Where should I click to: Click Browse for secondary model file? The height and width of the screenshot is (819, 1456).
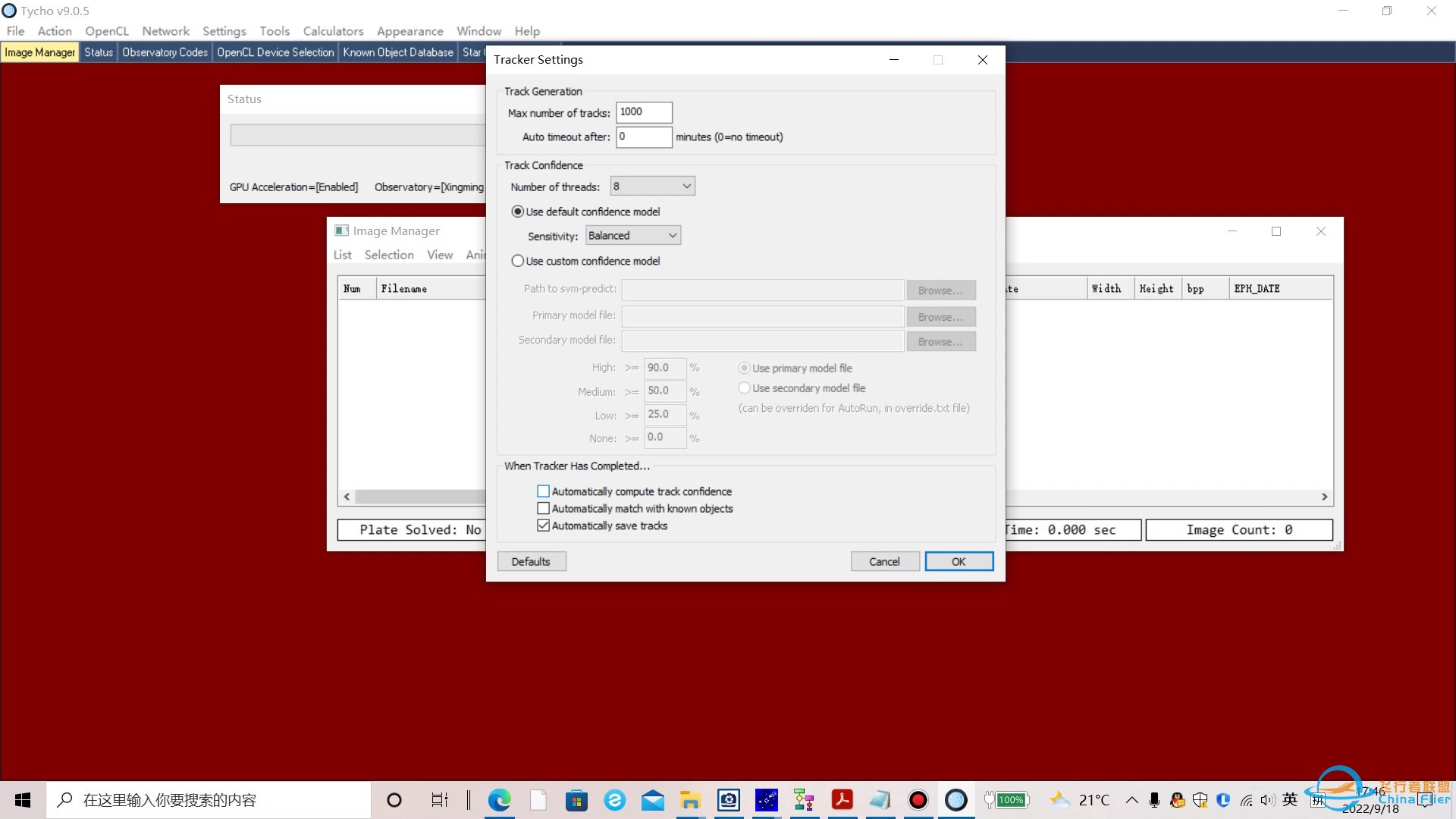pyautogui.click(x=938, y=341)
